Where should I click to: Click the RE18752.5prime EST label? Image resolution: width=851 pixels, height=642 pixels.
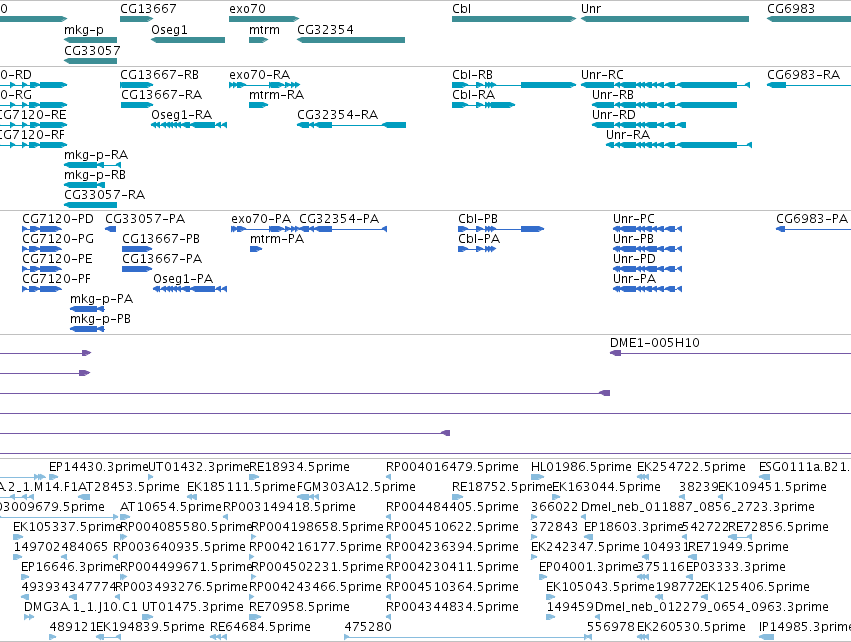(502, 487)
